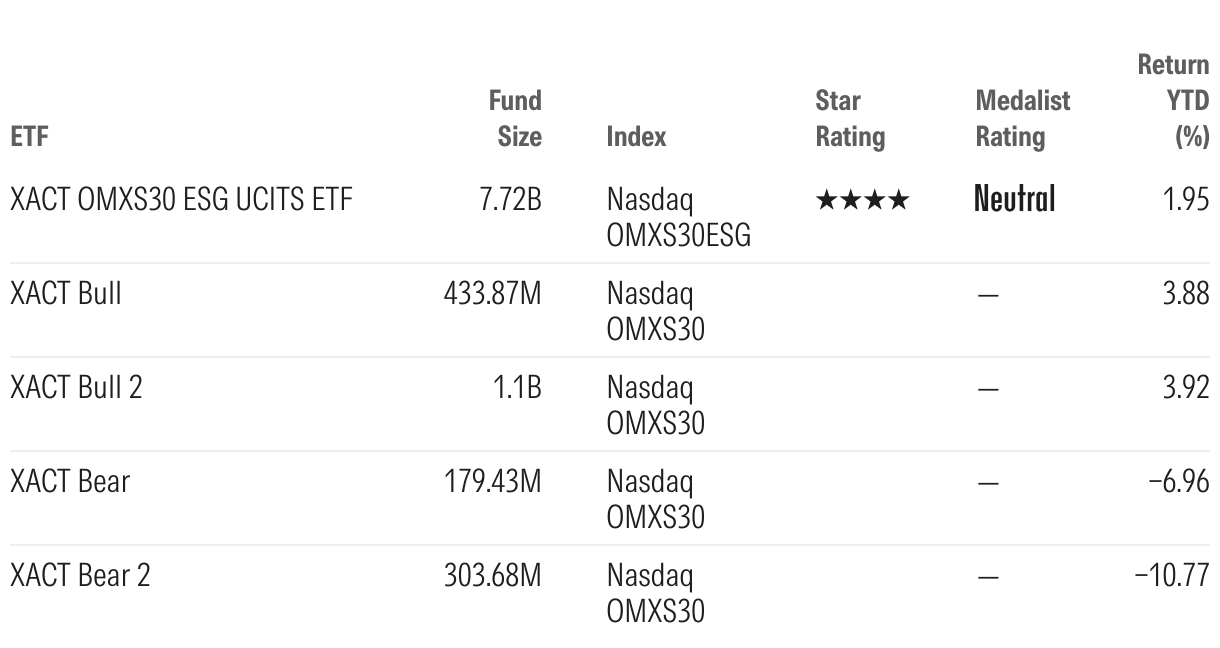Click the Neutral medalist rating badge

tap(1015, 200)
